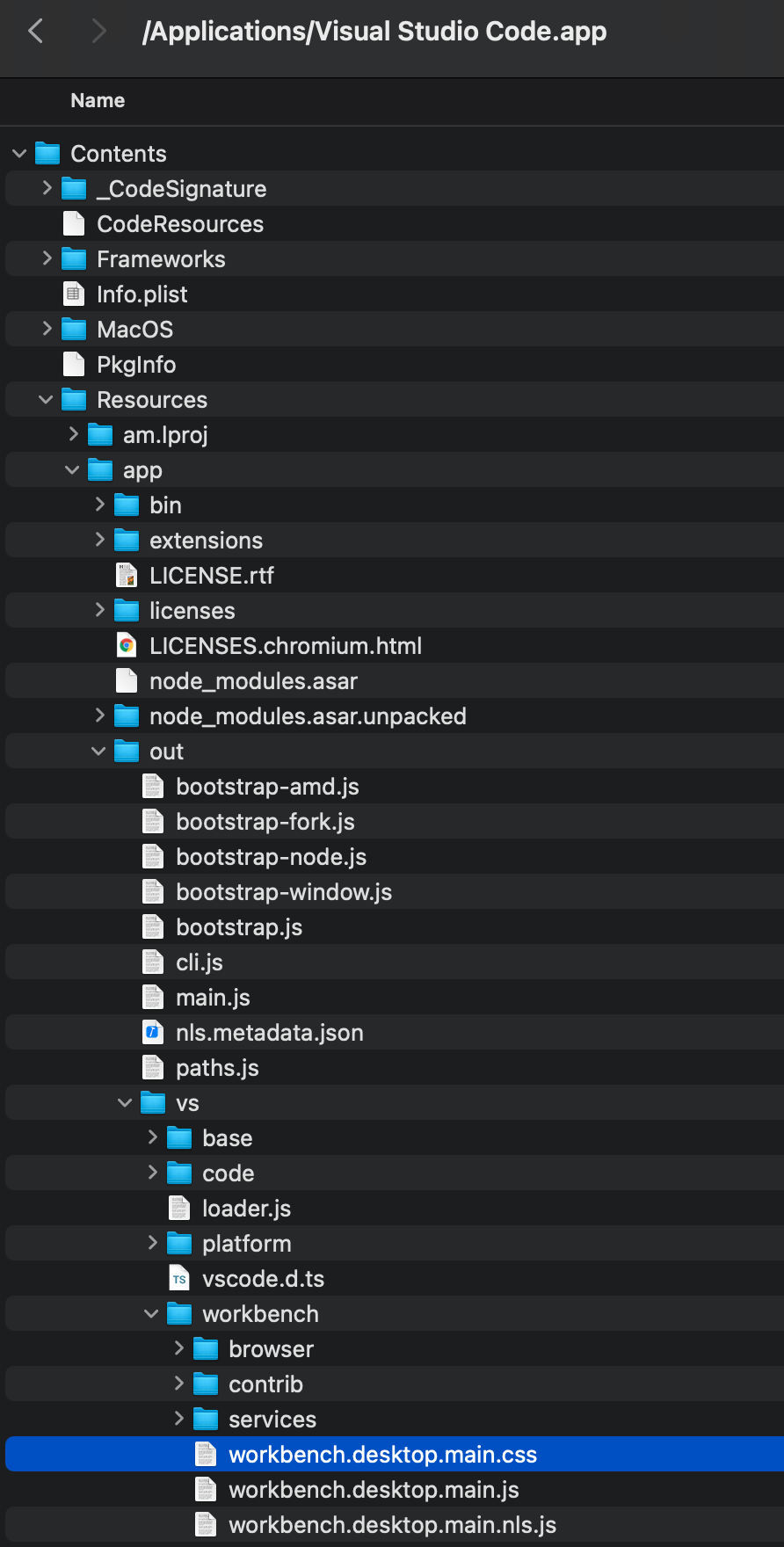Select the vs folder name
This screenshot has height=1547, width=784.
187,1103
